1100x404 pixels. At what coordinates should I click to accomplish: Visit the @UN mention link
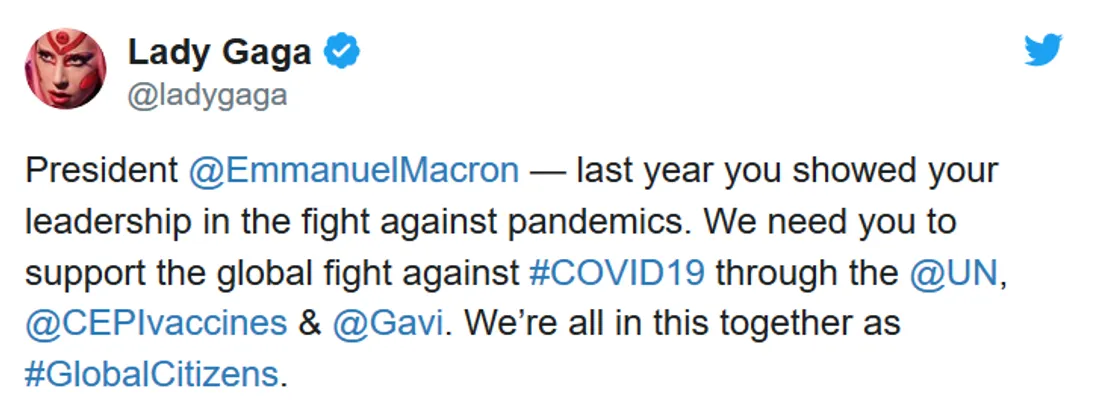(x=954, y=272)
